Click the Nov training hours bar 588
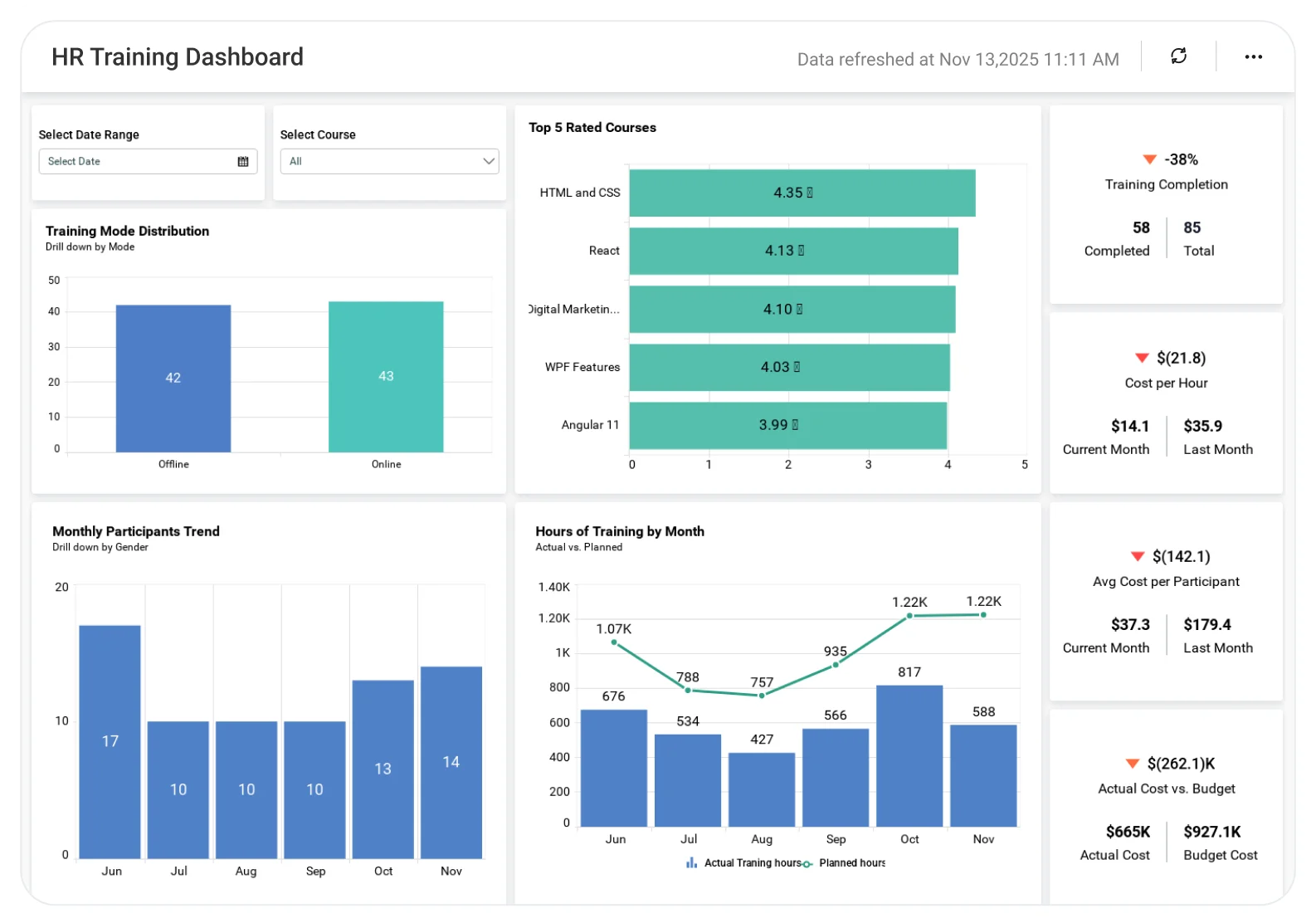 pos(983,776)
